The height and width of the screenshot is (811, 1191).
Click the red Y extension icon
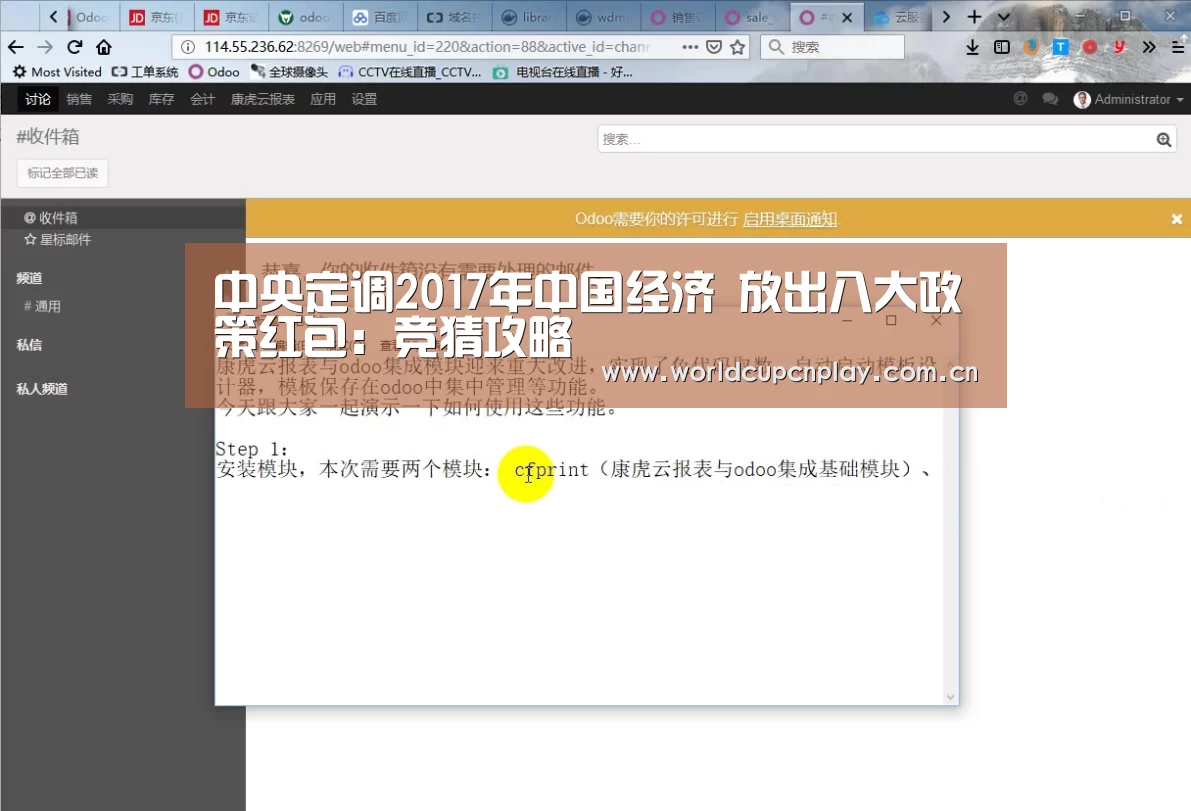point(1119,47)
